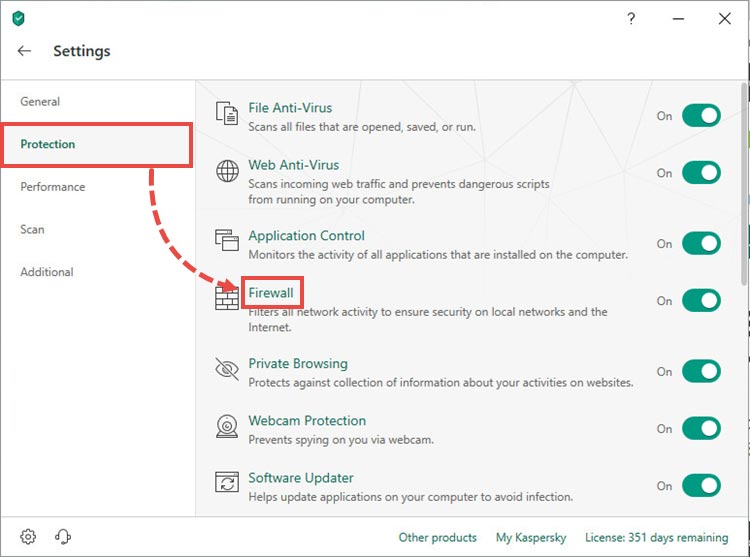Open support via the headset icon
This screenshot has width=750, height=557.
pyautogui.click(x=63, y=536)
